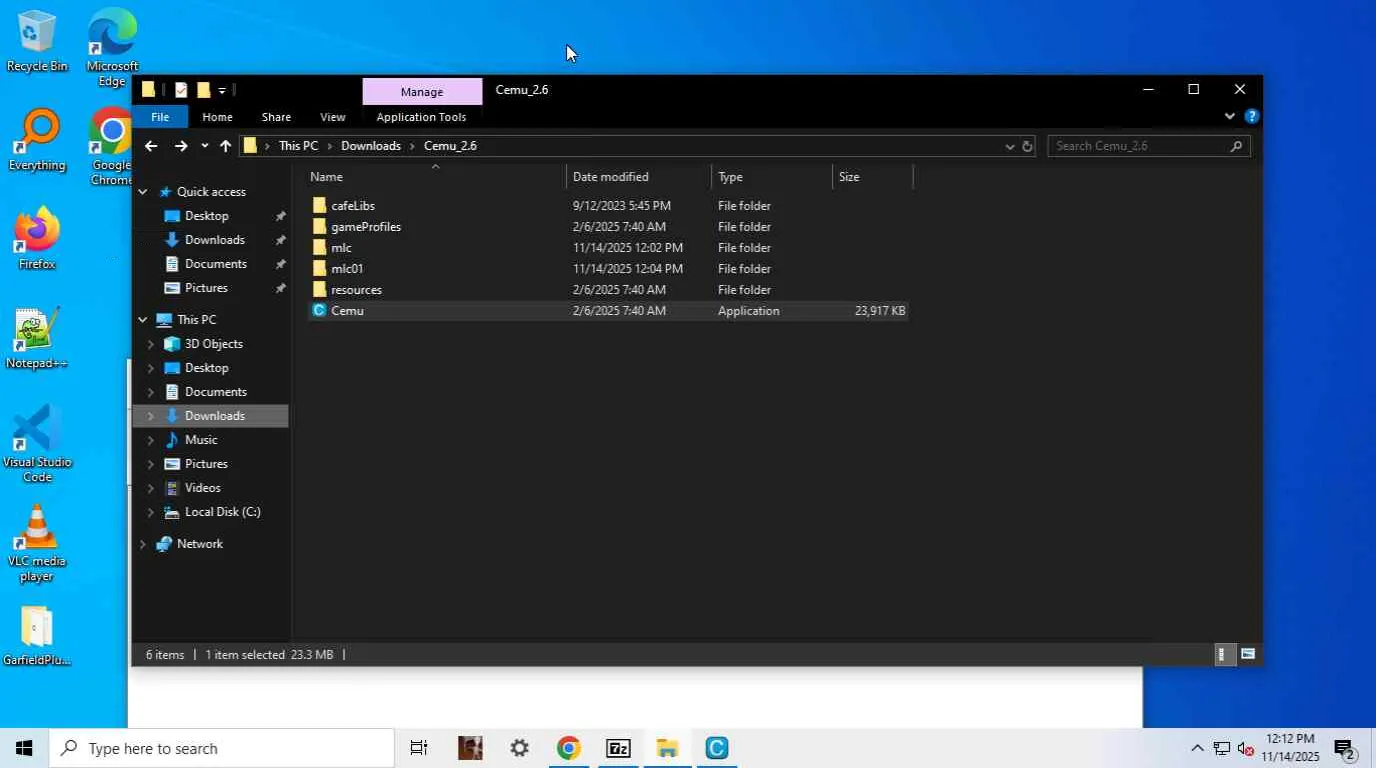Open the recent locations dropdown arrow

[x=204, y=146]
